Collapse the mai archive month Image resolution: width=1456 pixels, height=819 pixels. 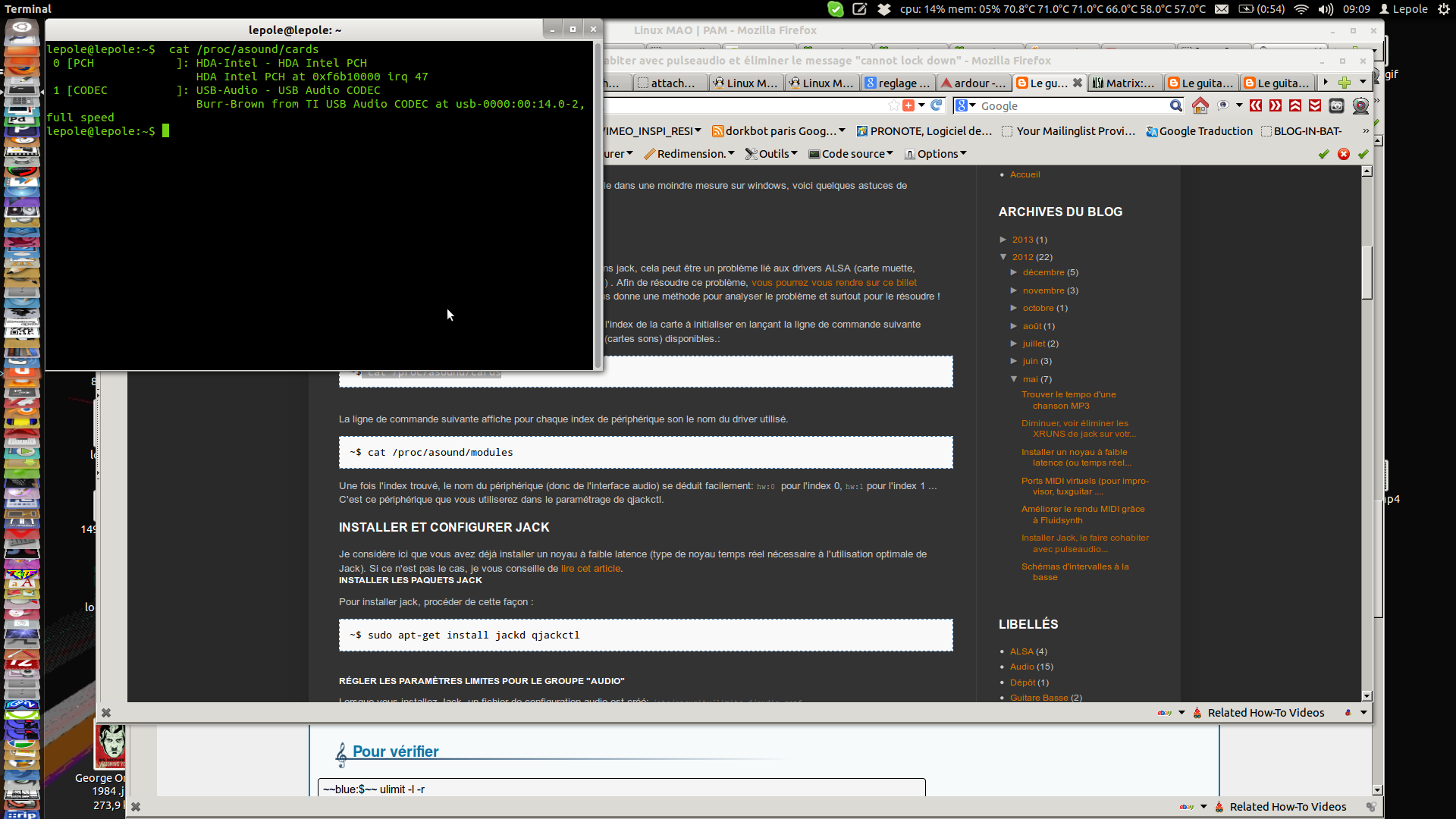click(1014, 379)
